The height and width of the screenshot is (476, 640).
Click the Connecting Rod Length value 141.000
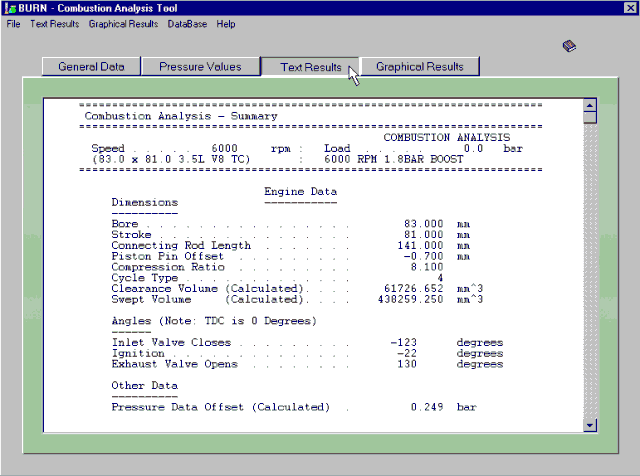tap(420, 245)
